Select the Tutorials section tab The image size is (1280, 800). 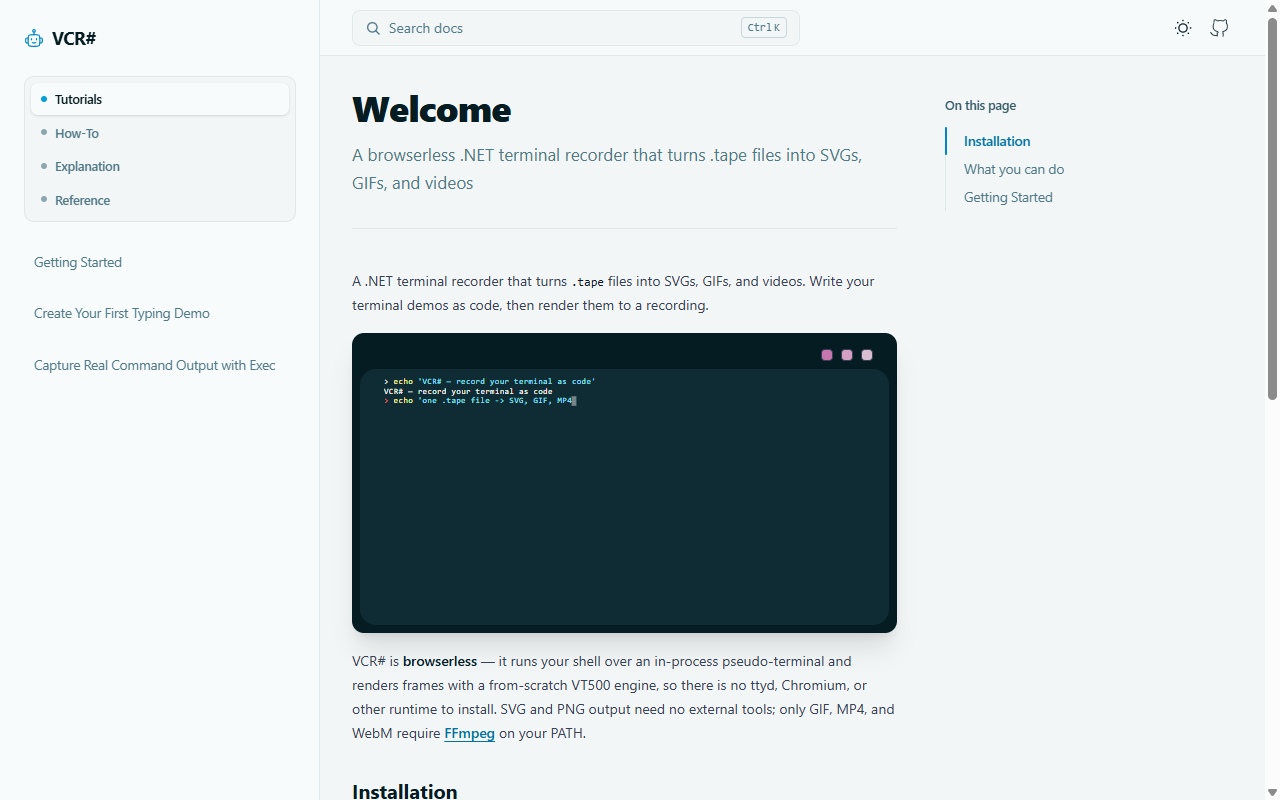pos(160,99)
